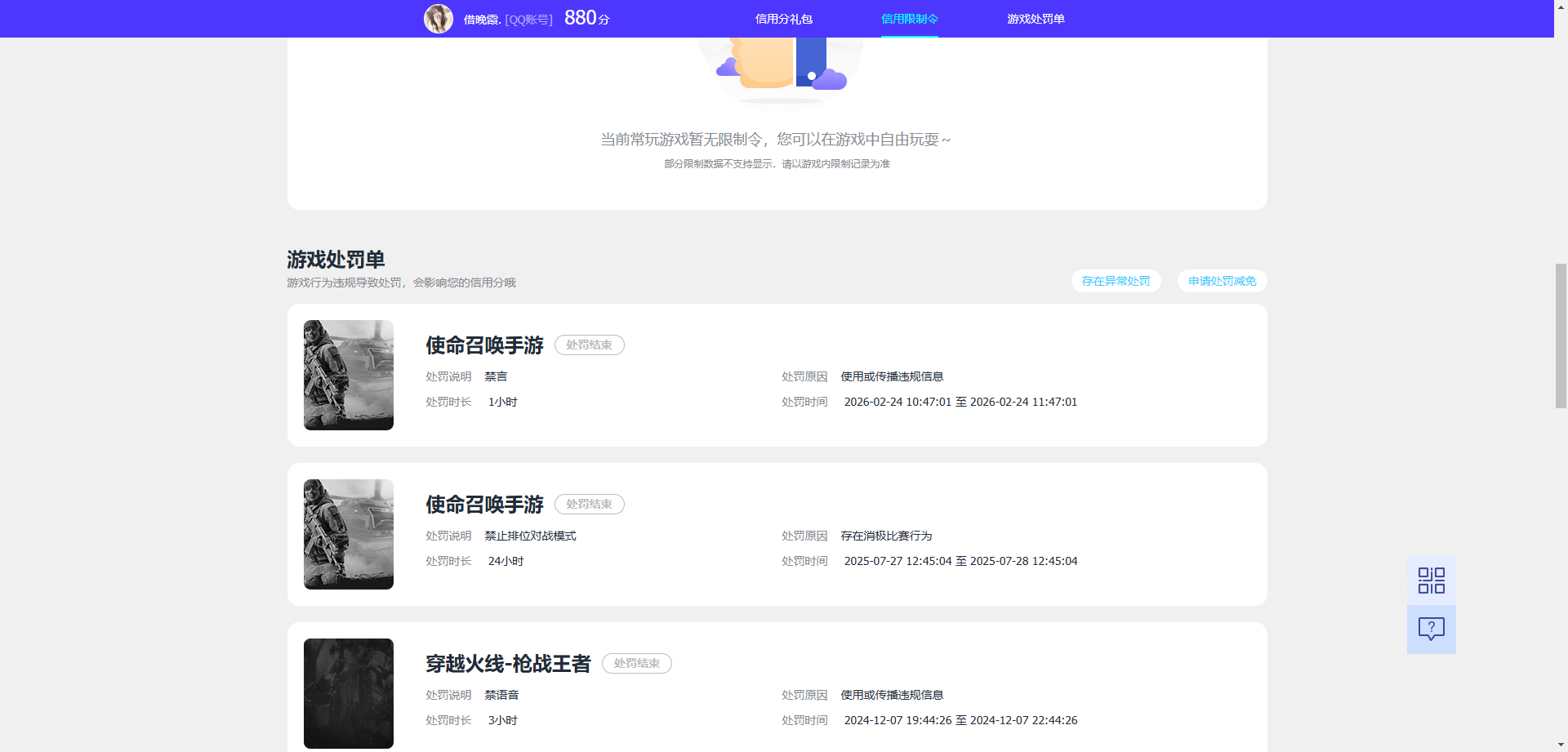Click 处罚结束 badge on 穿越火线-枪战王者 card
This screenshot has height=752, width=1568.
[x=637, y=664]
